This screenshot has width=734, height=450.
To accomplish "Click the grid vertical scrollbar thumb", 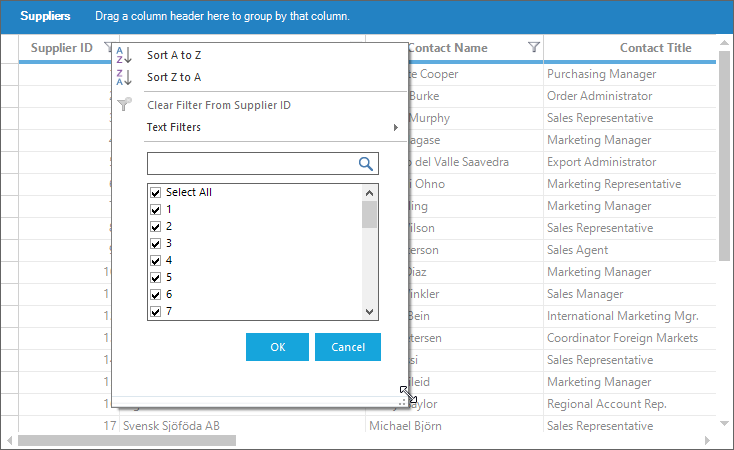I will click(x=724, y=155).
